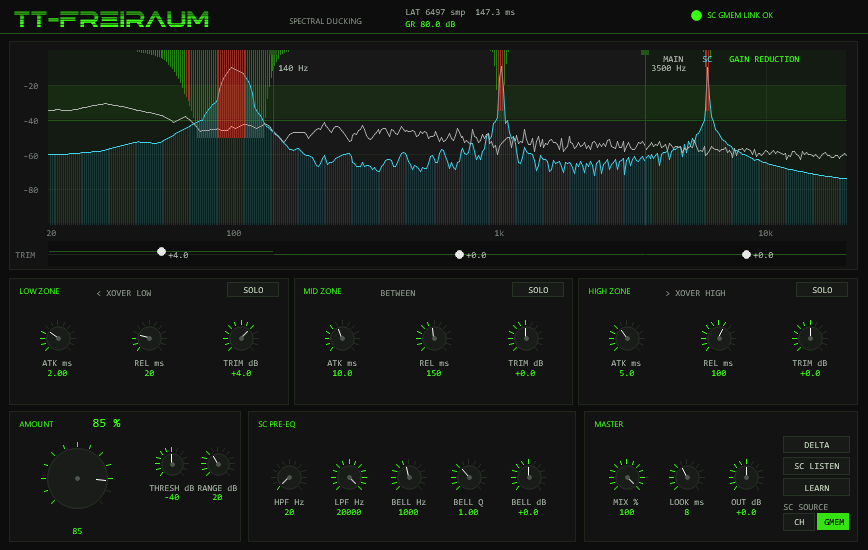
Task: Click the BELL Q knob
Action: click(468, 477)
